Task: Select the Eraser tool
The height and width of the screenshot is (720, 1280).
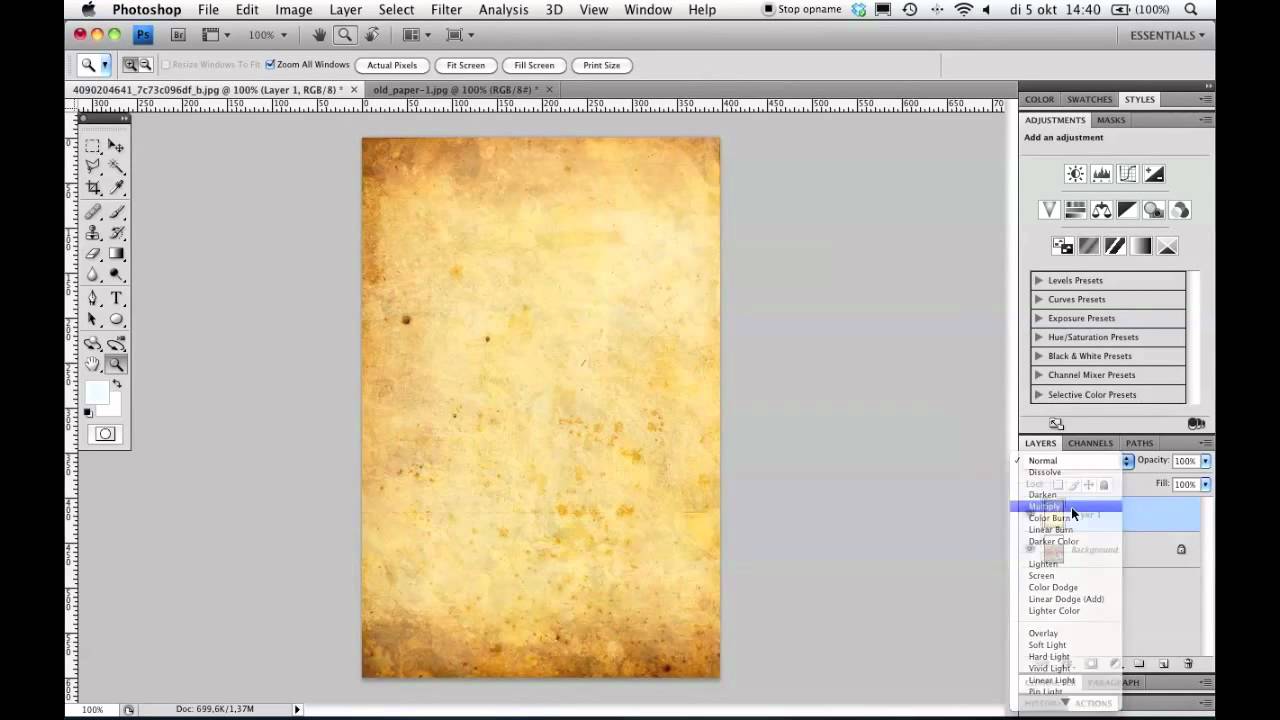Action: (93, 254)
